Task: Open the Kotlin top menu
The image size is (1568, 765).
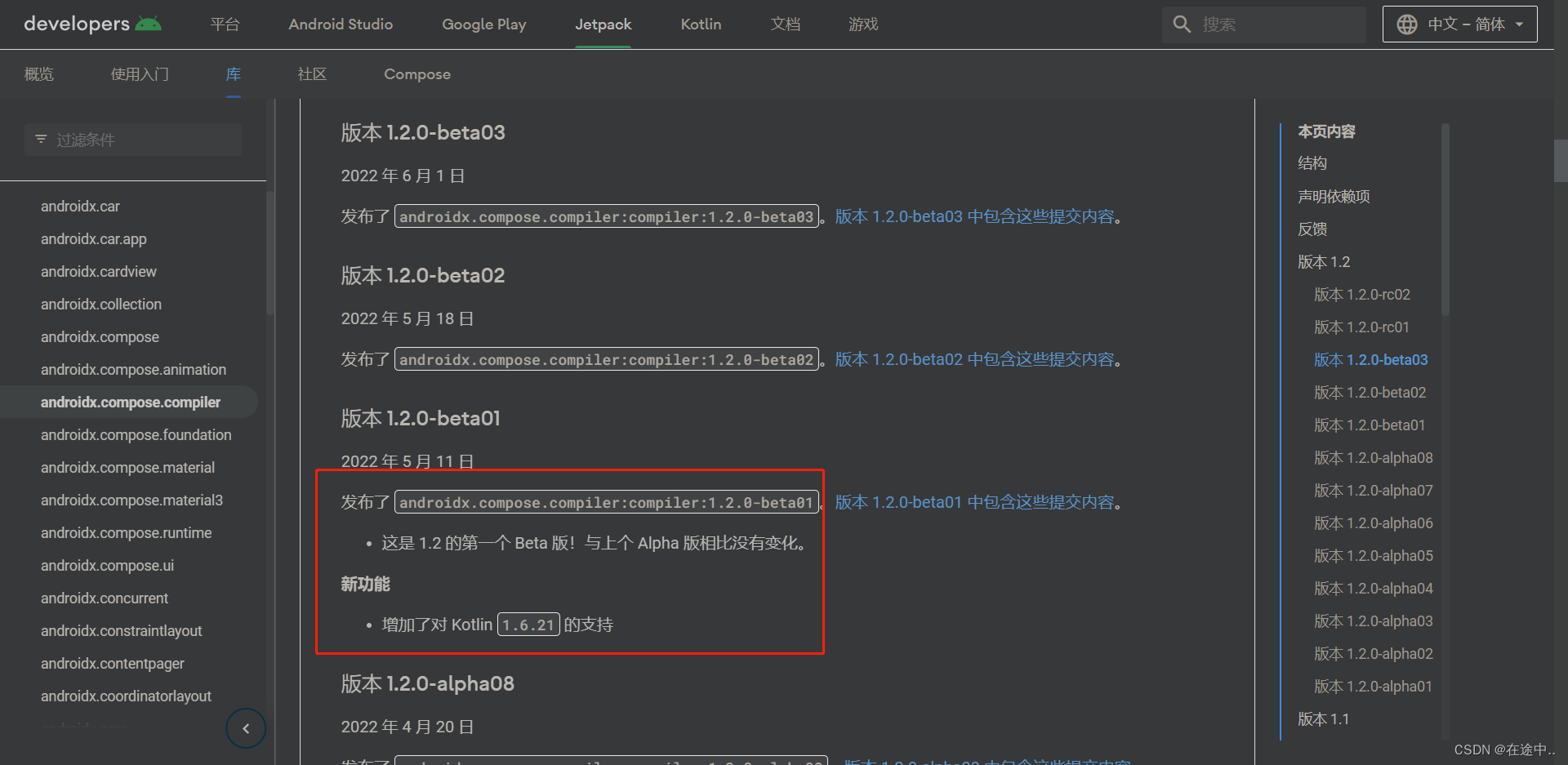Action: (x=701, y=24)
